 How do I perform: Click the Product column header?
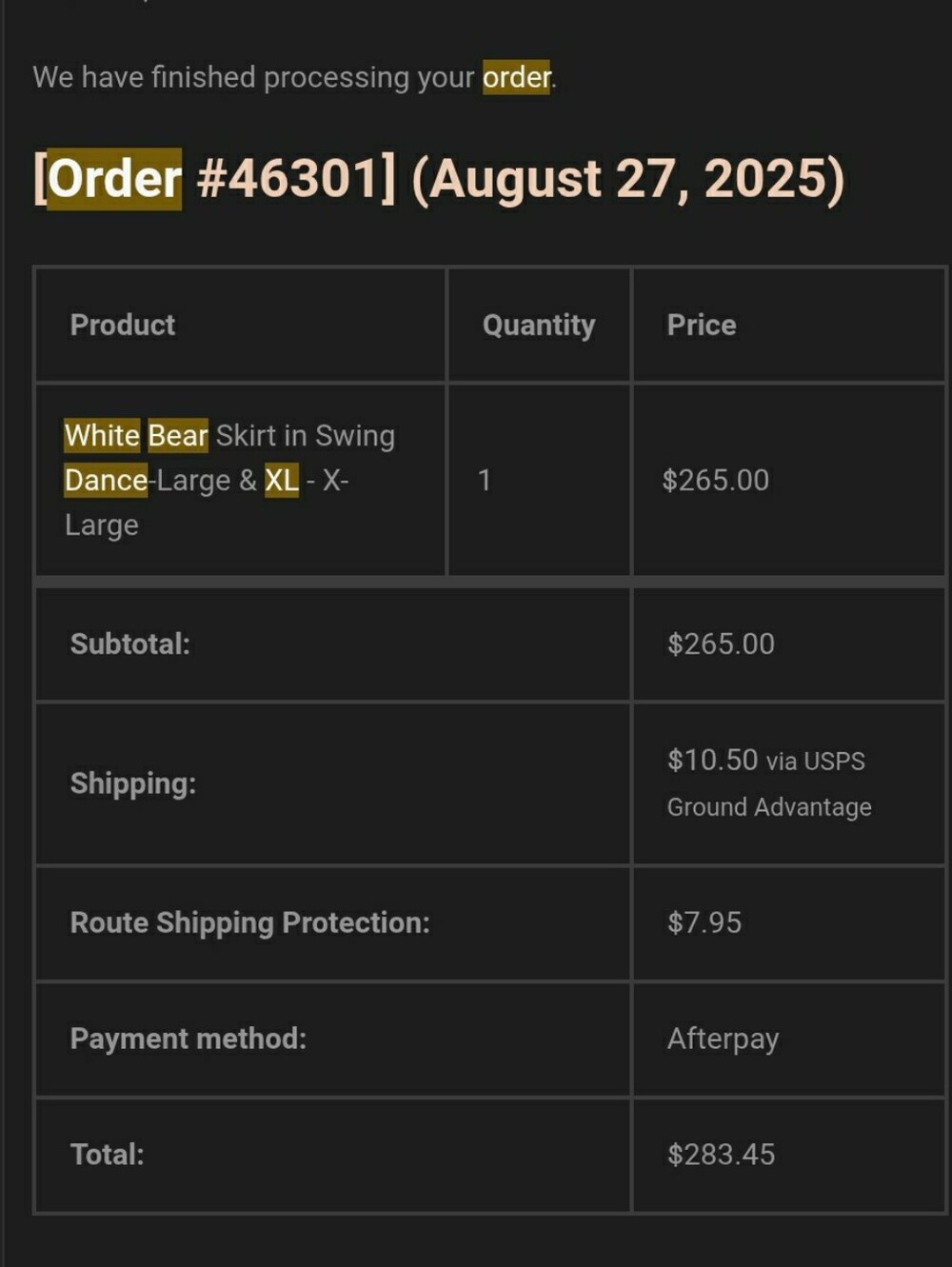123,325
